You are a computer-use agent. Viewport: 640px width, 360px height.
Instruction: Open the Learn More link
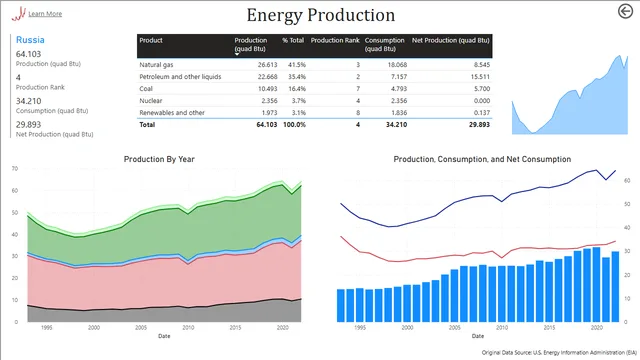[45, 14]
